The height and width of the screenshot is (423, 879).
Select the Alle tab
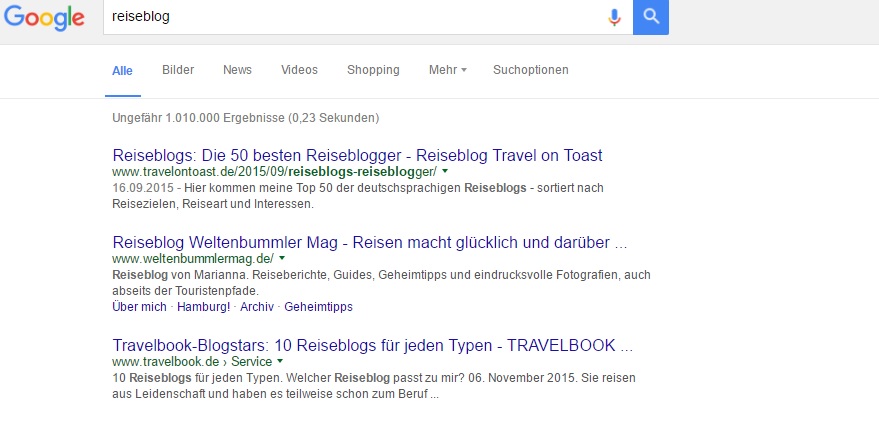click(x=122, y=71)
